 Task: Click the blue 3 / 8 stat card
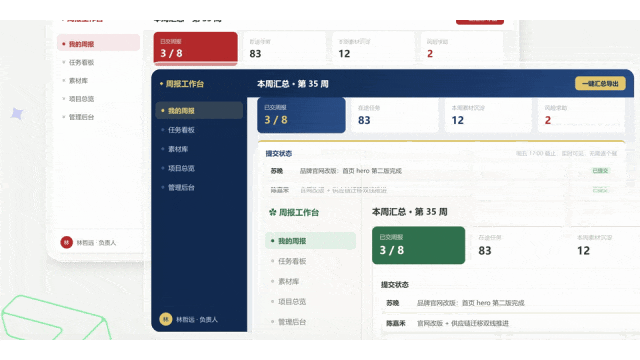(301, 115)
